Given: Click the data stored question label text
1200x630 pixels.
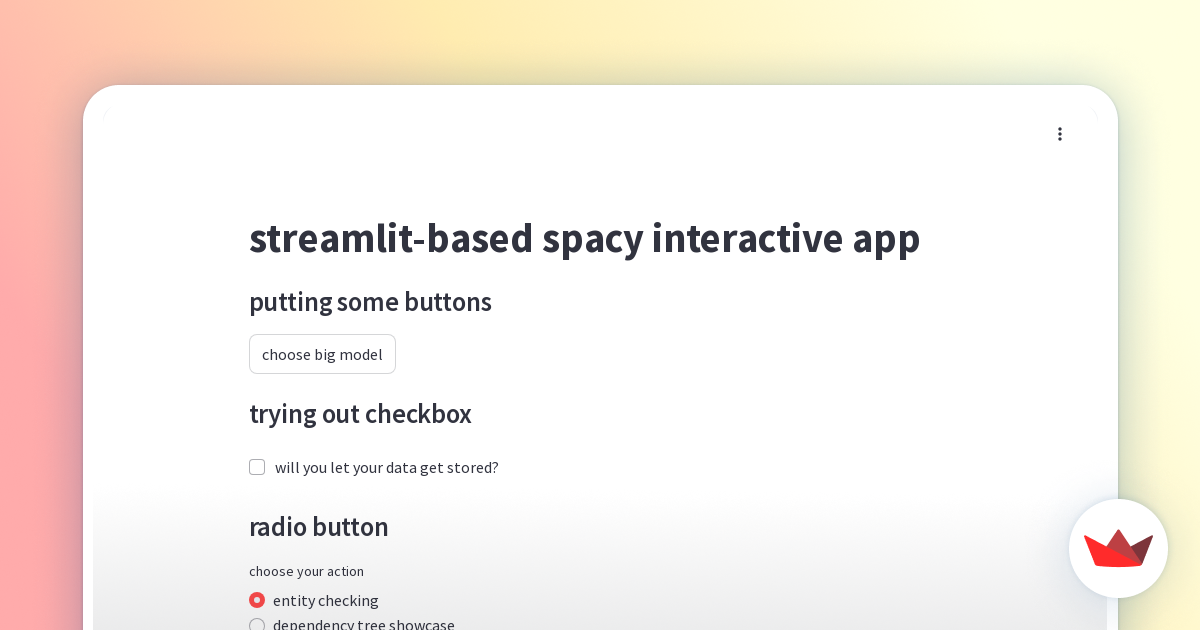Looking at the screenshot, I should tap(387, 467).
